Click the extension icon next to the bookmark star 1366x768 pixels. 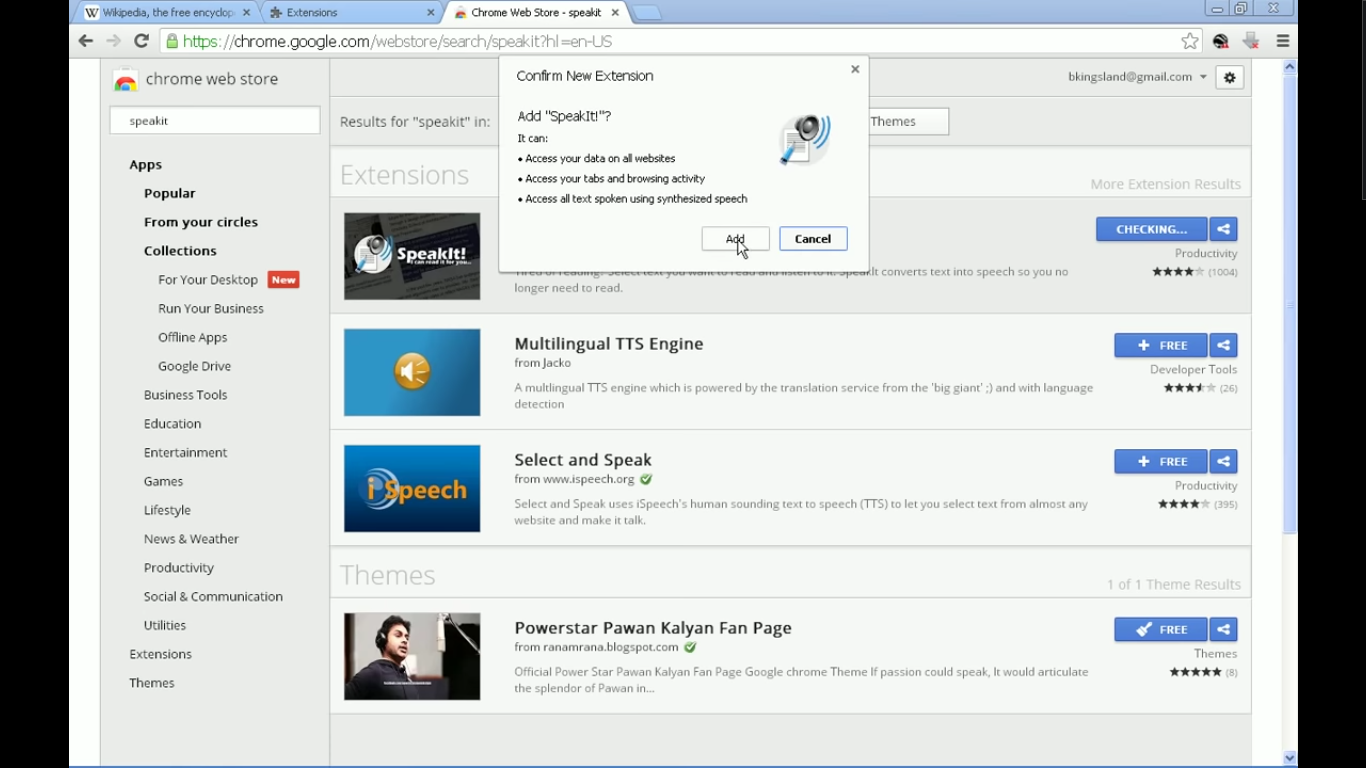click(x=1221, y=41)
